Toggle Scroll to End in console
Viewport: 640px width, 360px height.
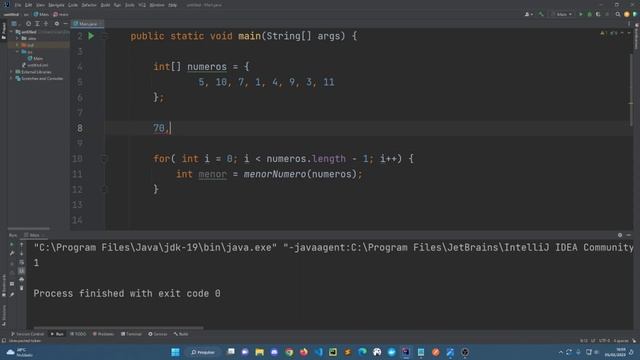click(22, 271)
